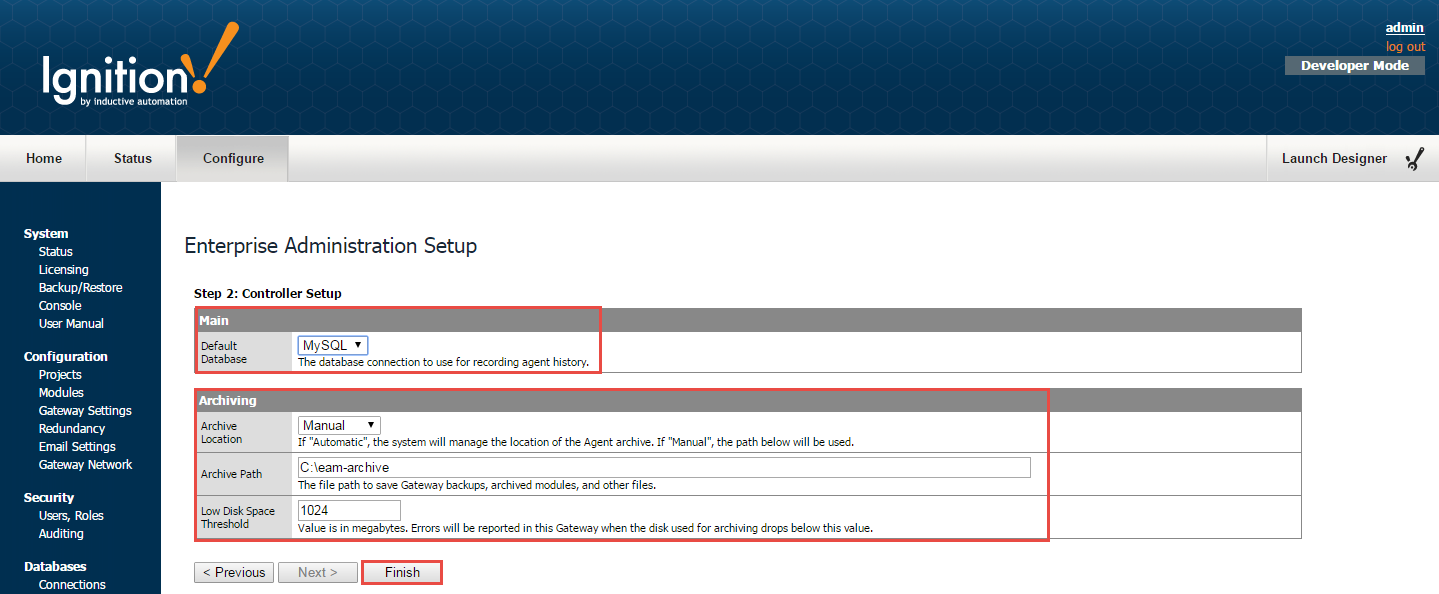
Task: Click Launch Designer
Action: coord(1334,158)
